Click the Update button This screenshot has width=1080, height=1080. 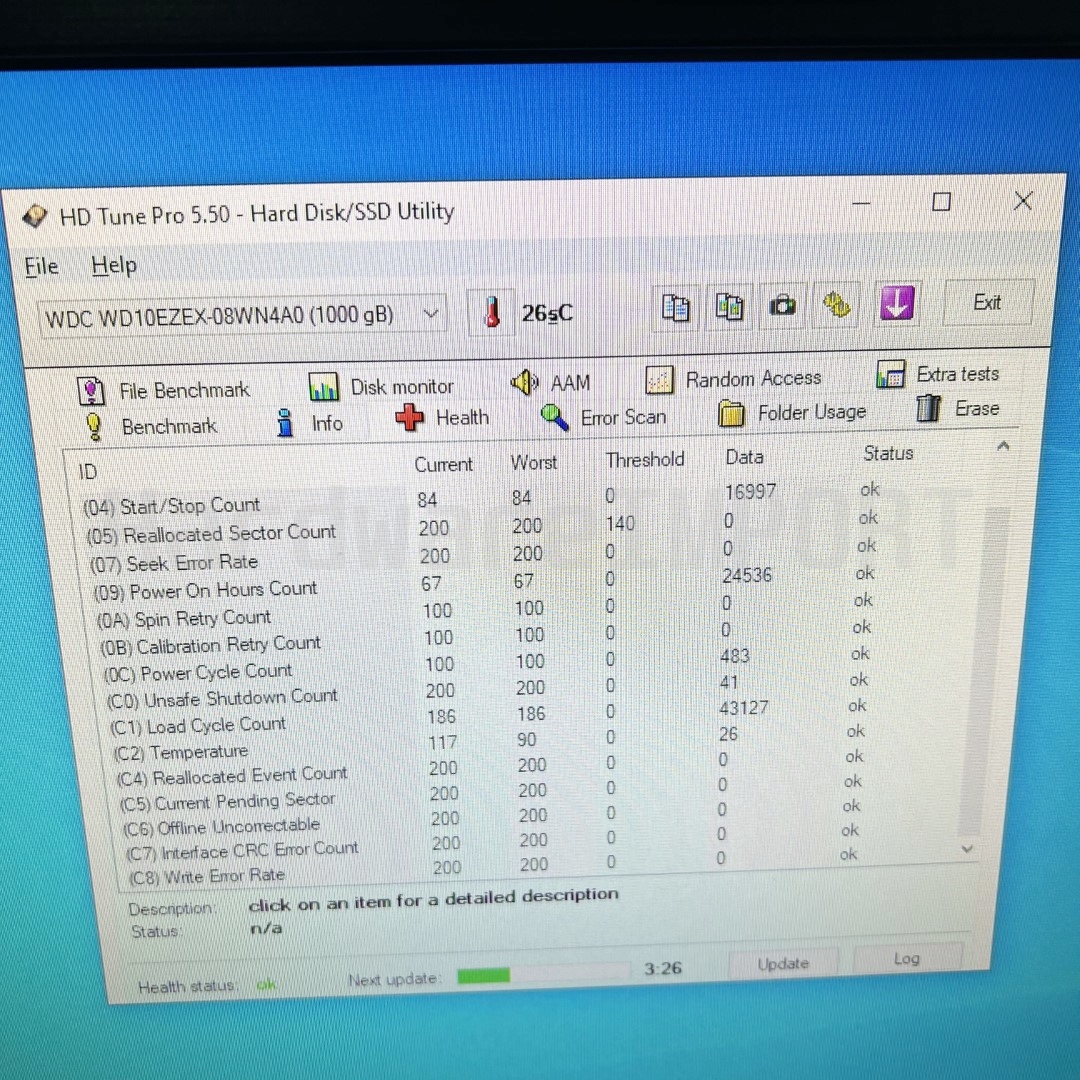(783, 964)
